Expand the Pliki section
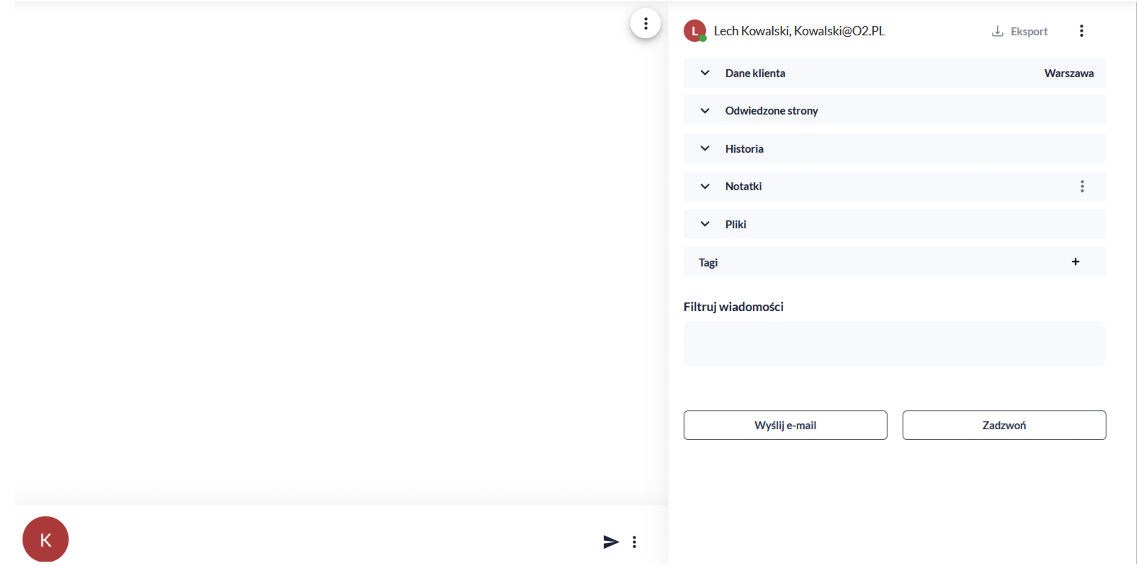The height and width of the screenshot is (568, 1138). click(705, 225)
